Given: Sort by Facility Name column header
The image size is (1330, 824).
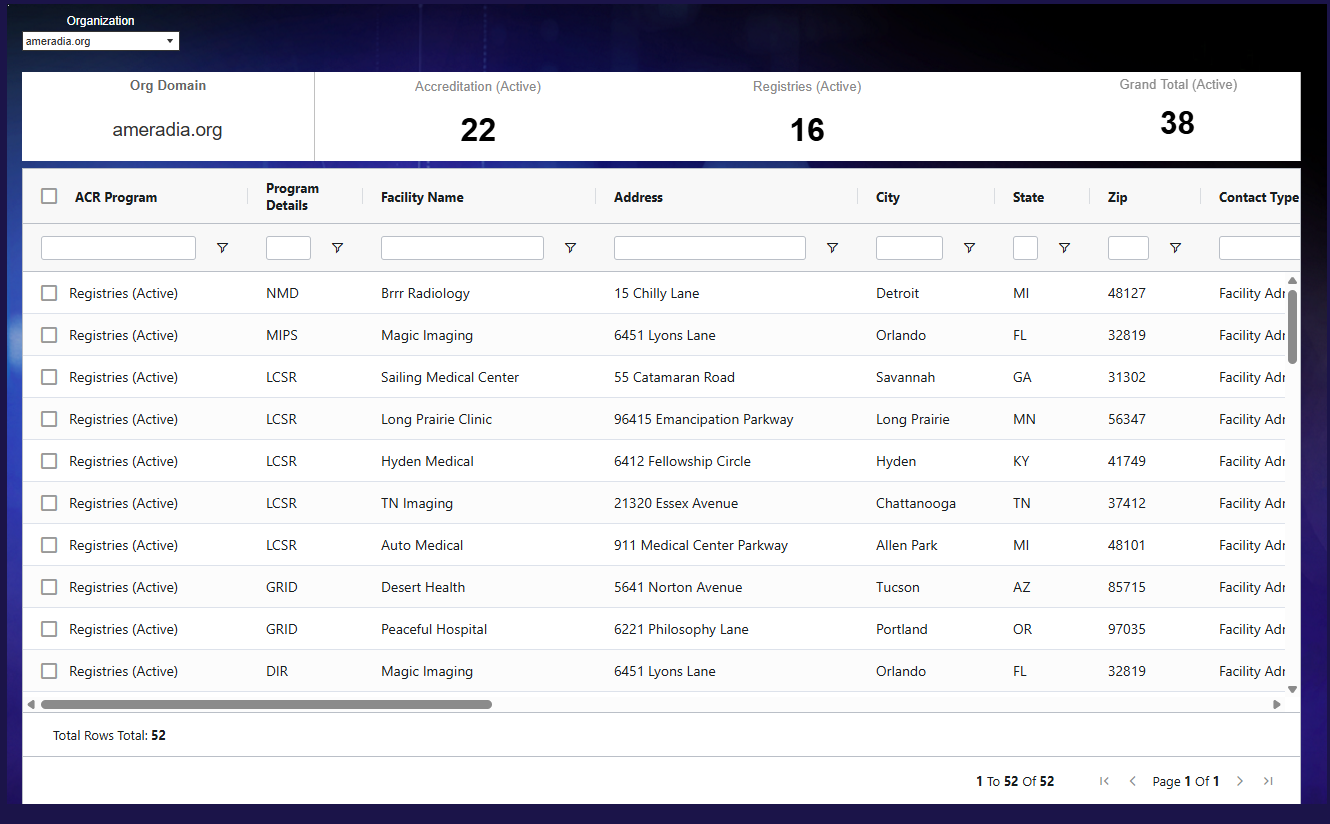Looking at the screenshot, I should (422, 197).
